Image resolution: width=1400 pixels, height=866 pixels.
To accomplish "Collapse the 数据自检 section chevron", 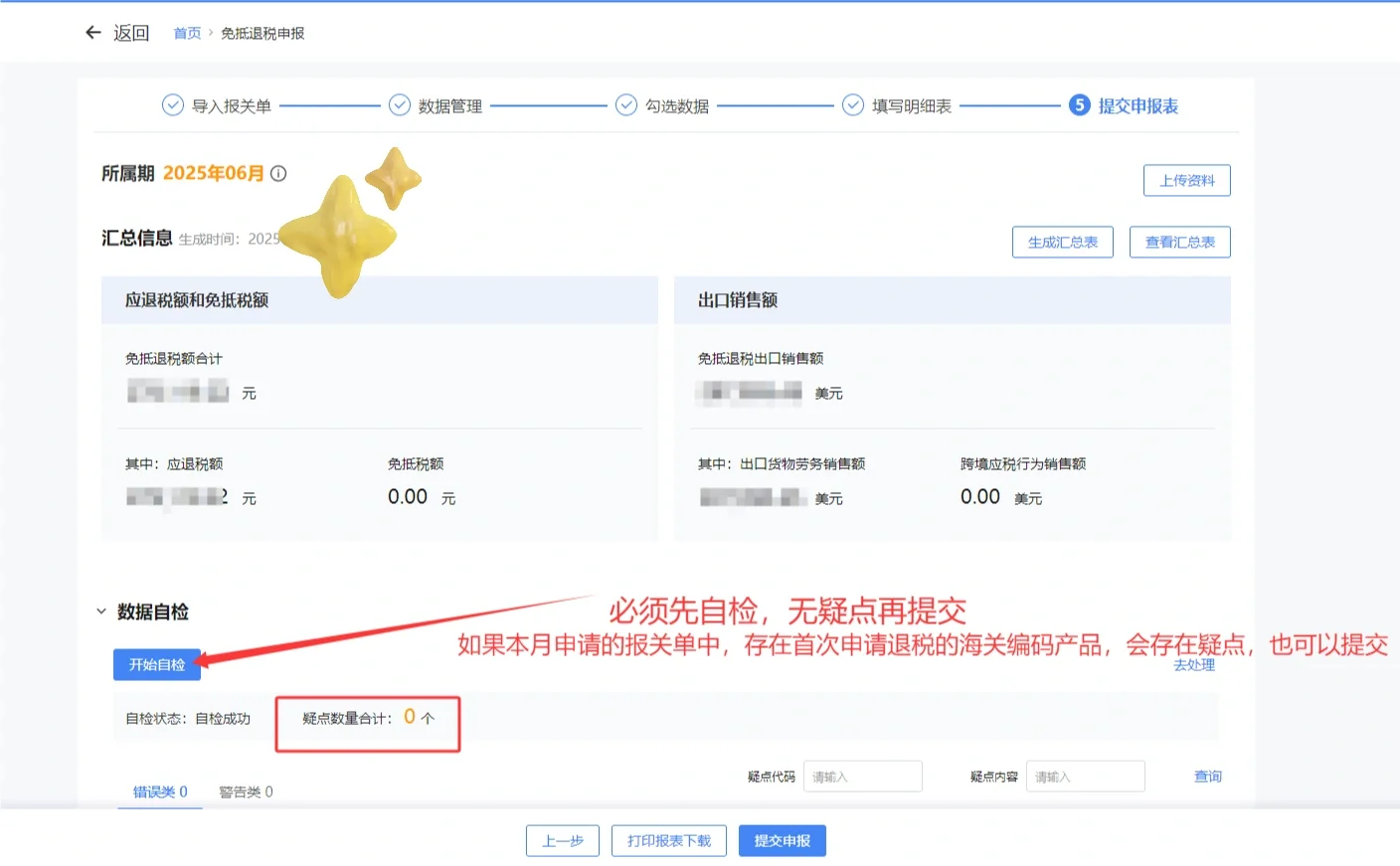I will coord(100,611).
